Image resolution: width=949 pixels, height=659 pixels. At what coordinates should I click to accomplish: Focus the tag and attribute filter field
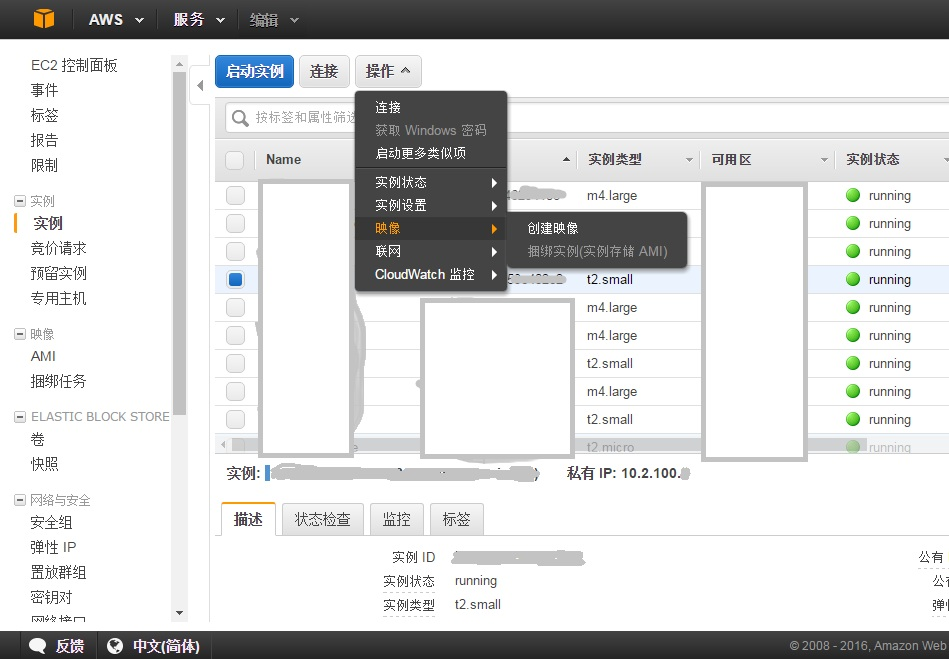point(587,117)
